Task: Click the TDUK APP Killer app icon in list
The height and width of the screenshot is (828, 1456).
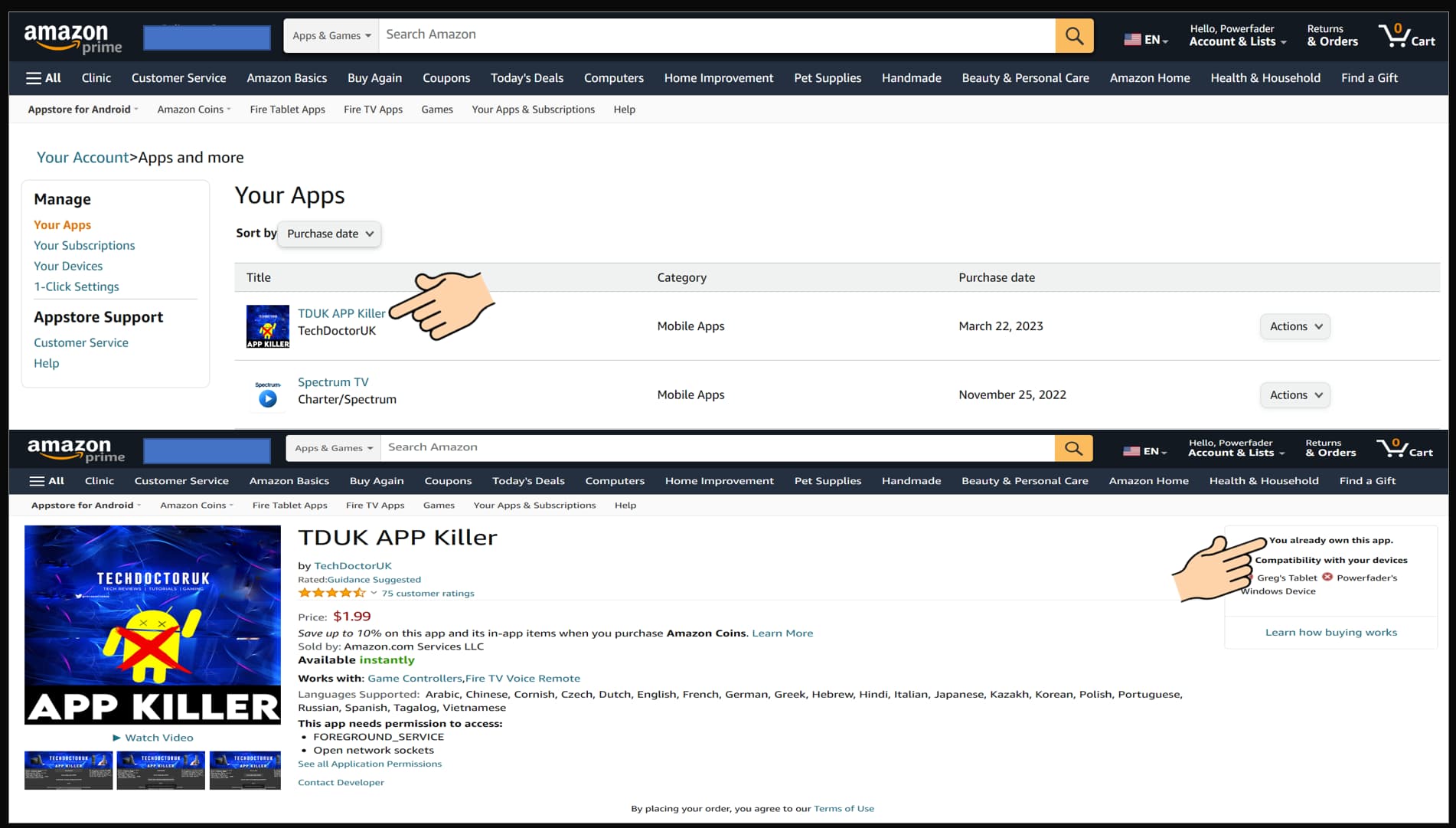Action: (268, 326)
